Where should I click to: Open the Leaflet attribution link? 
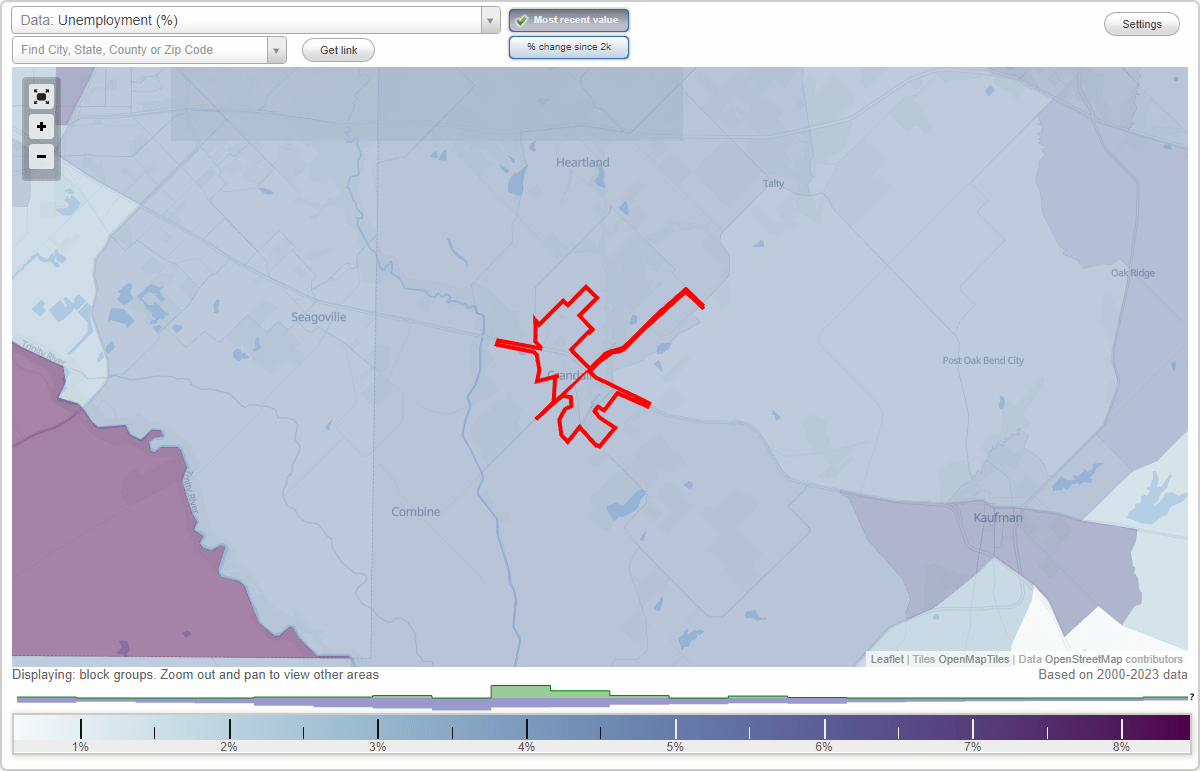click(x=887, y=659)
